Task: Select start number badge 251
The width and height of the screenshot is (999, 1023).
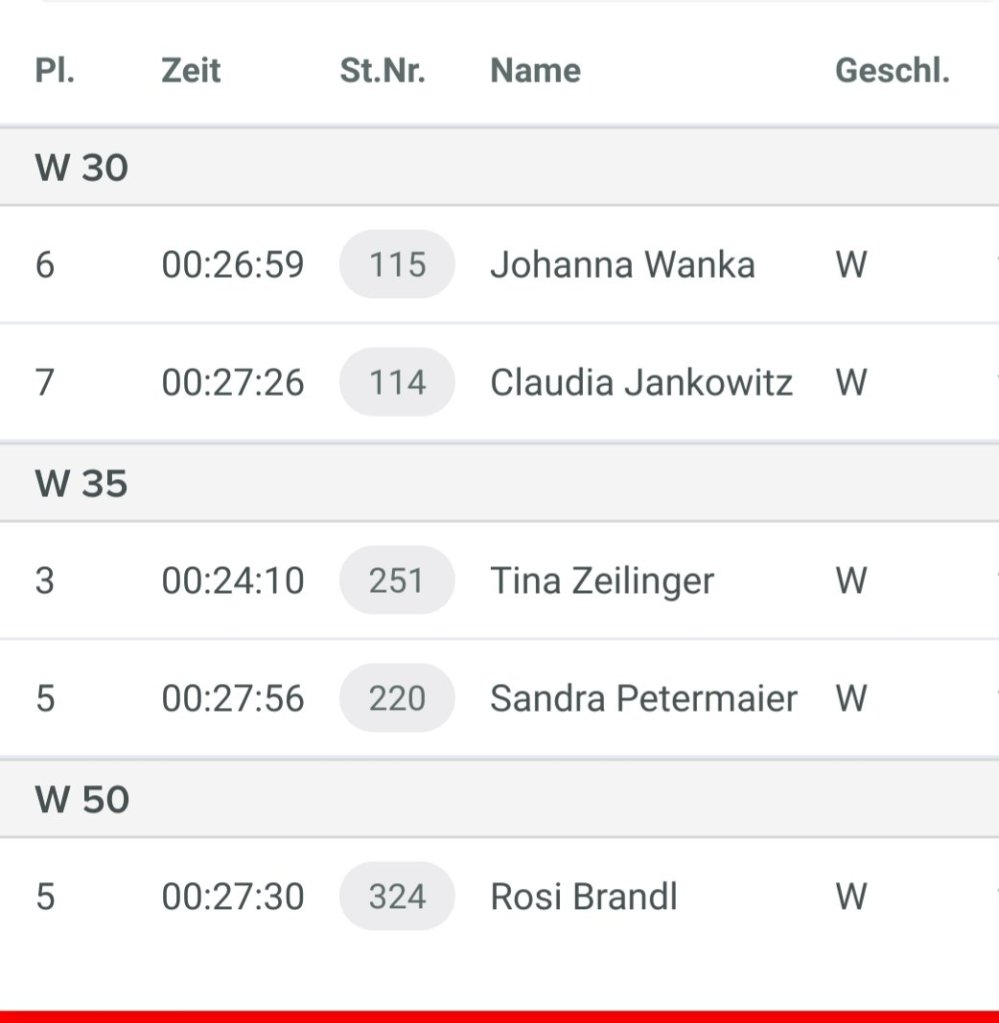Action: pos(397,581)
